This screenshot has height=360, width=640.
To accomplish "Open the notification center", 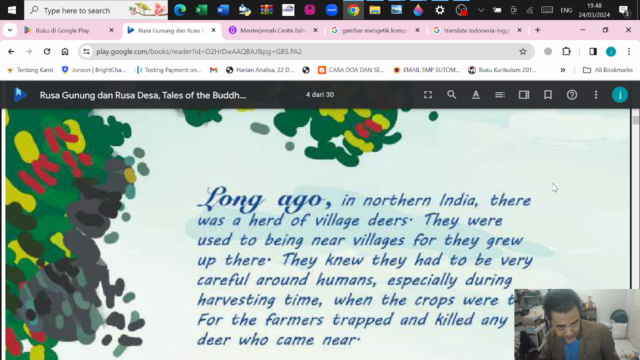I will pos(624,10).
